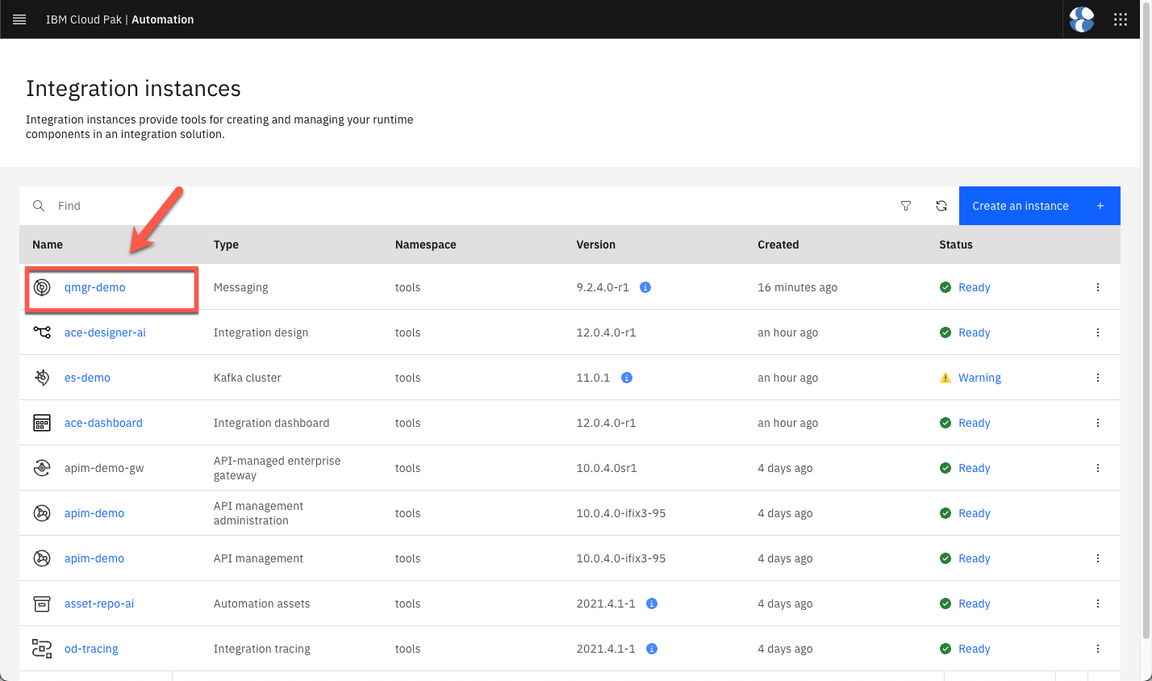
Task: Open the qmgr-demo instance link
Action: click(95, 288)
